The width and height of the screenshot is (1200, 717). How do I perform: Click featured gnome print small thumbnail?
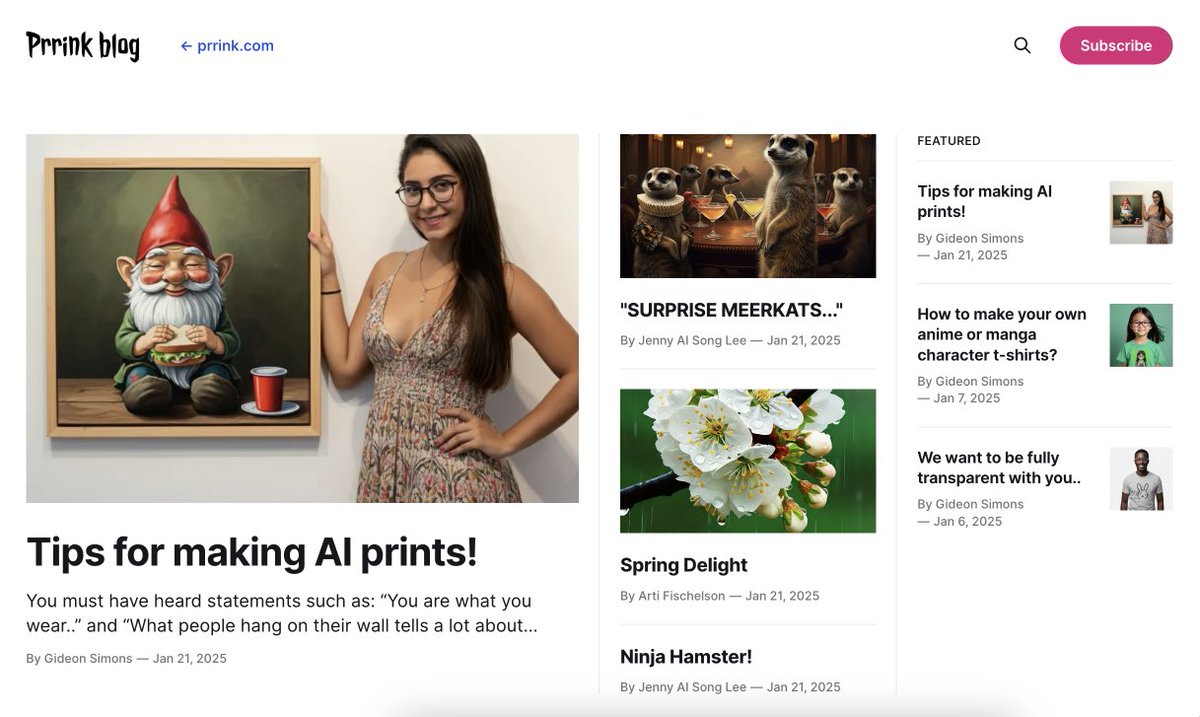[x=1141, y=212]
